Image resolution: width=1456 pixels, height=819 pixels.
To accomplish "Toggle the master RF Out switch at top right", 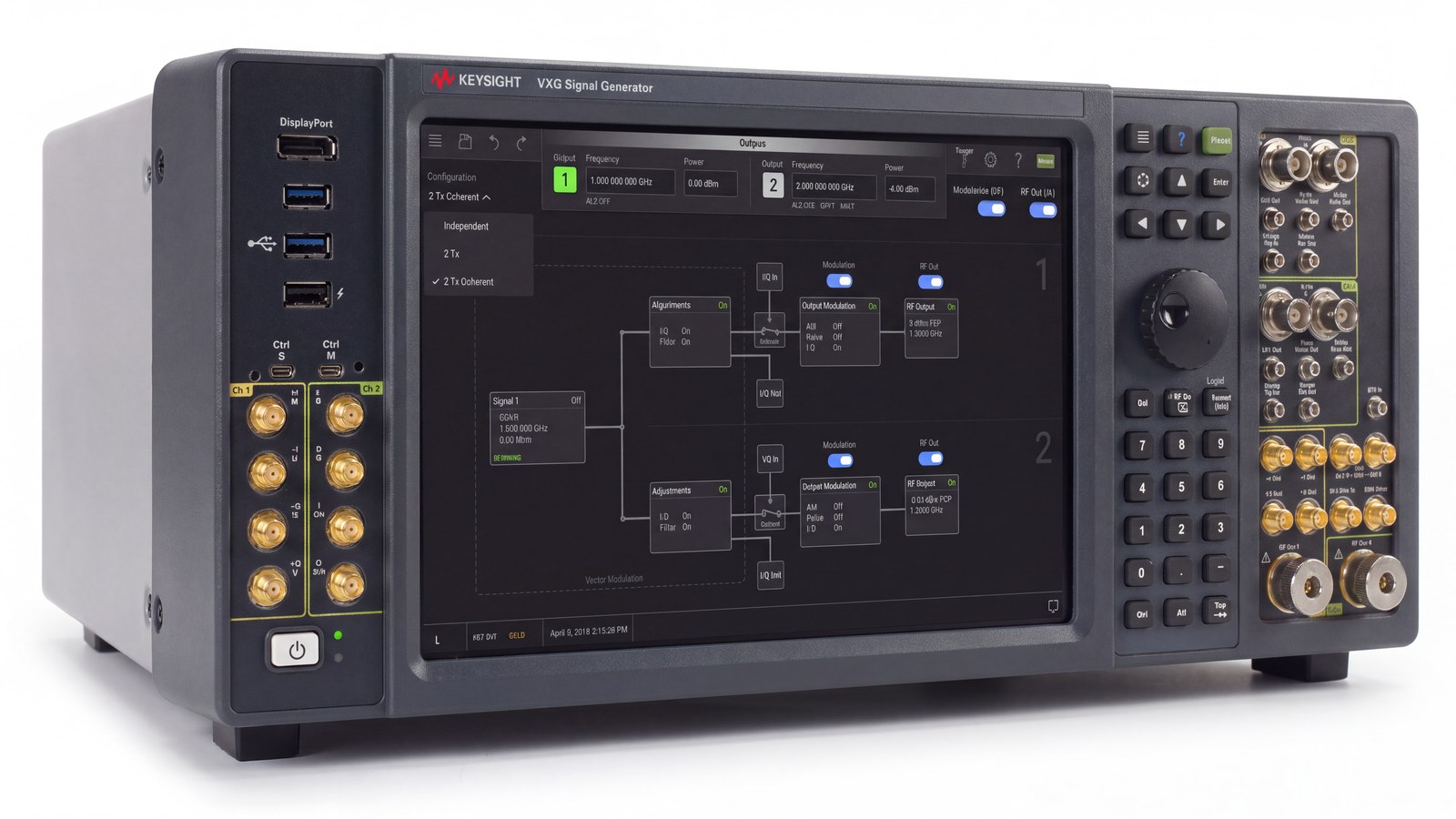I will point(1043,210).
